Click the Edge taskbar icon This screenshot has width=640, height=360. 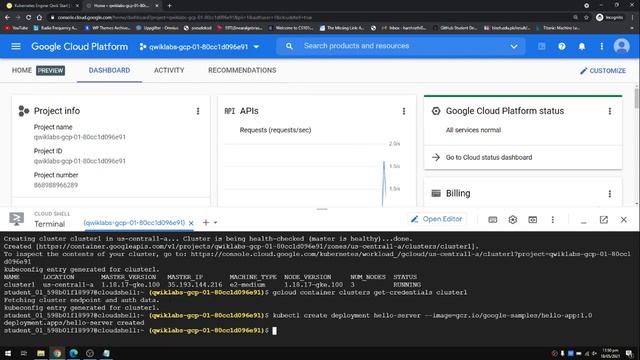tap(73, 353)
